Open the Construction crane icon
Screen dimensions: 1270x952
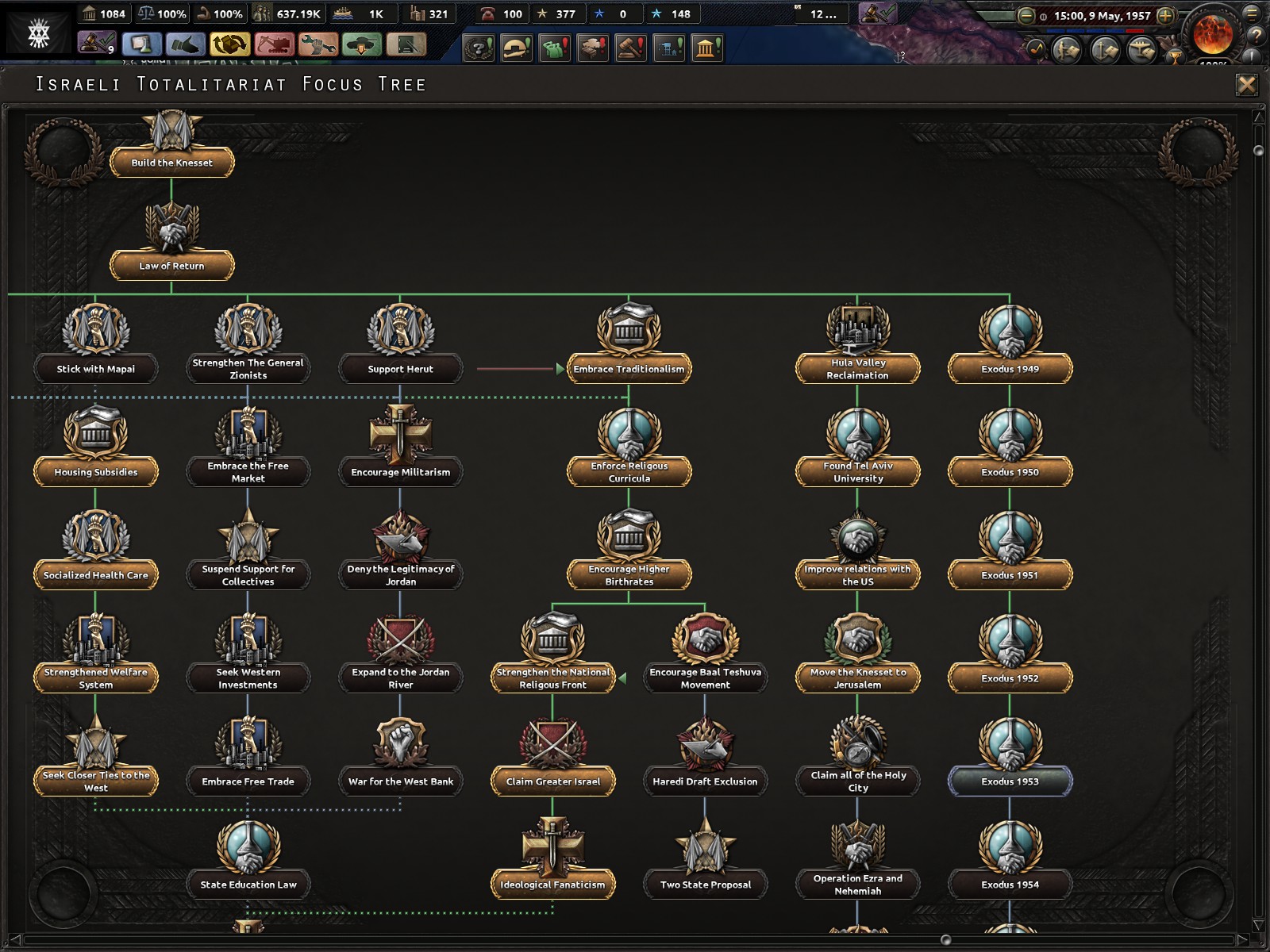click(274, 44)
